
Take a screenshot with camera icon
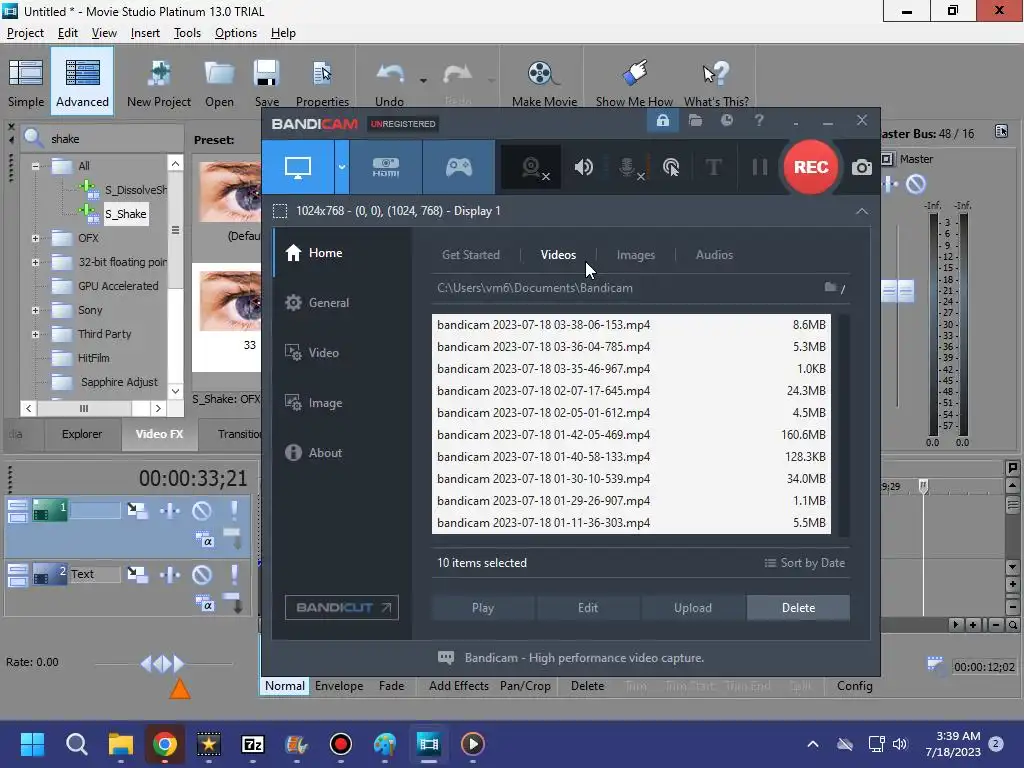(x=861, y=167)
